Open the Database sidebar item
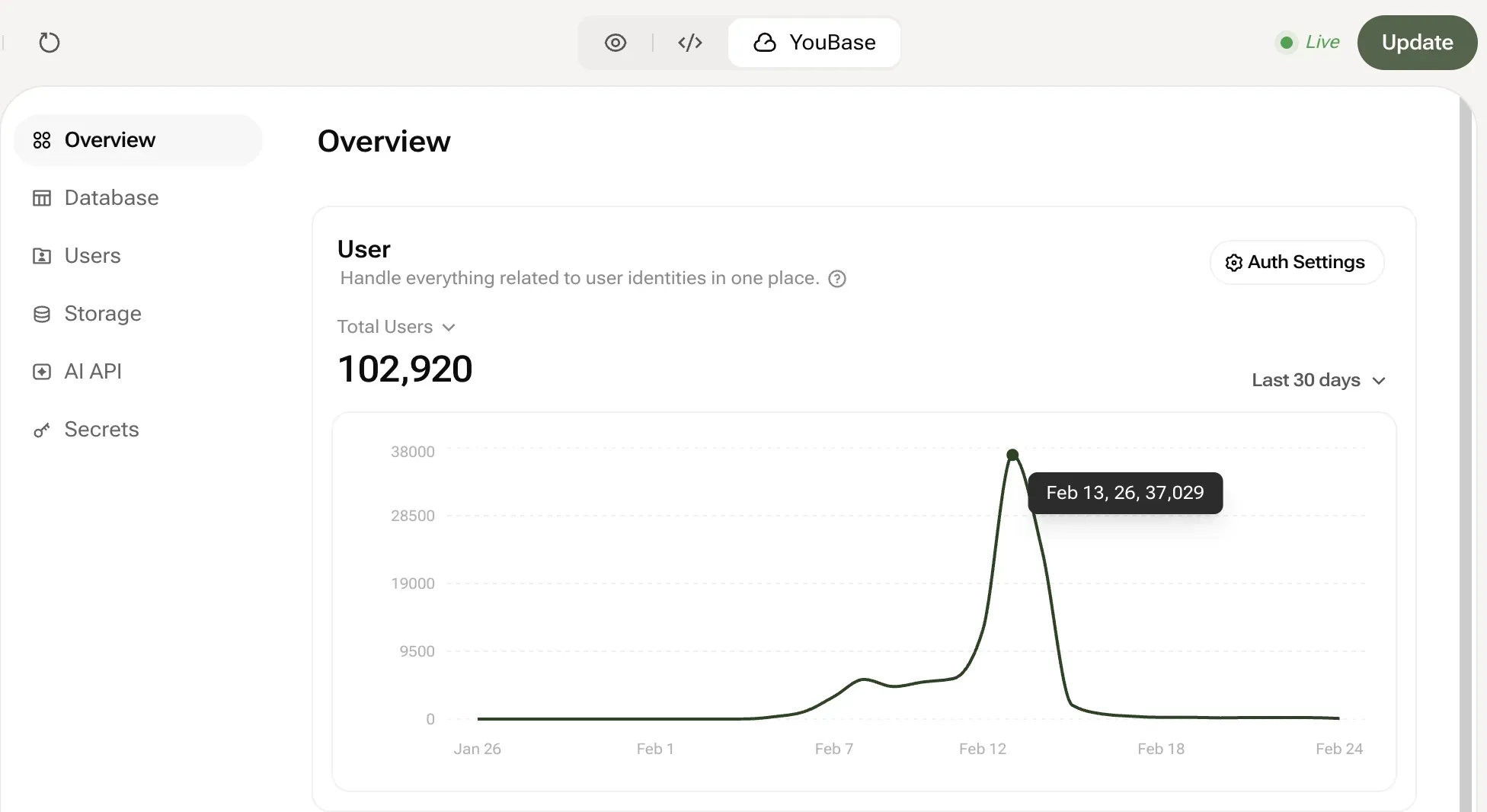1487x812 pixels. pyautogui.click(x=138, y=198)
